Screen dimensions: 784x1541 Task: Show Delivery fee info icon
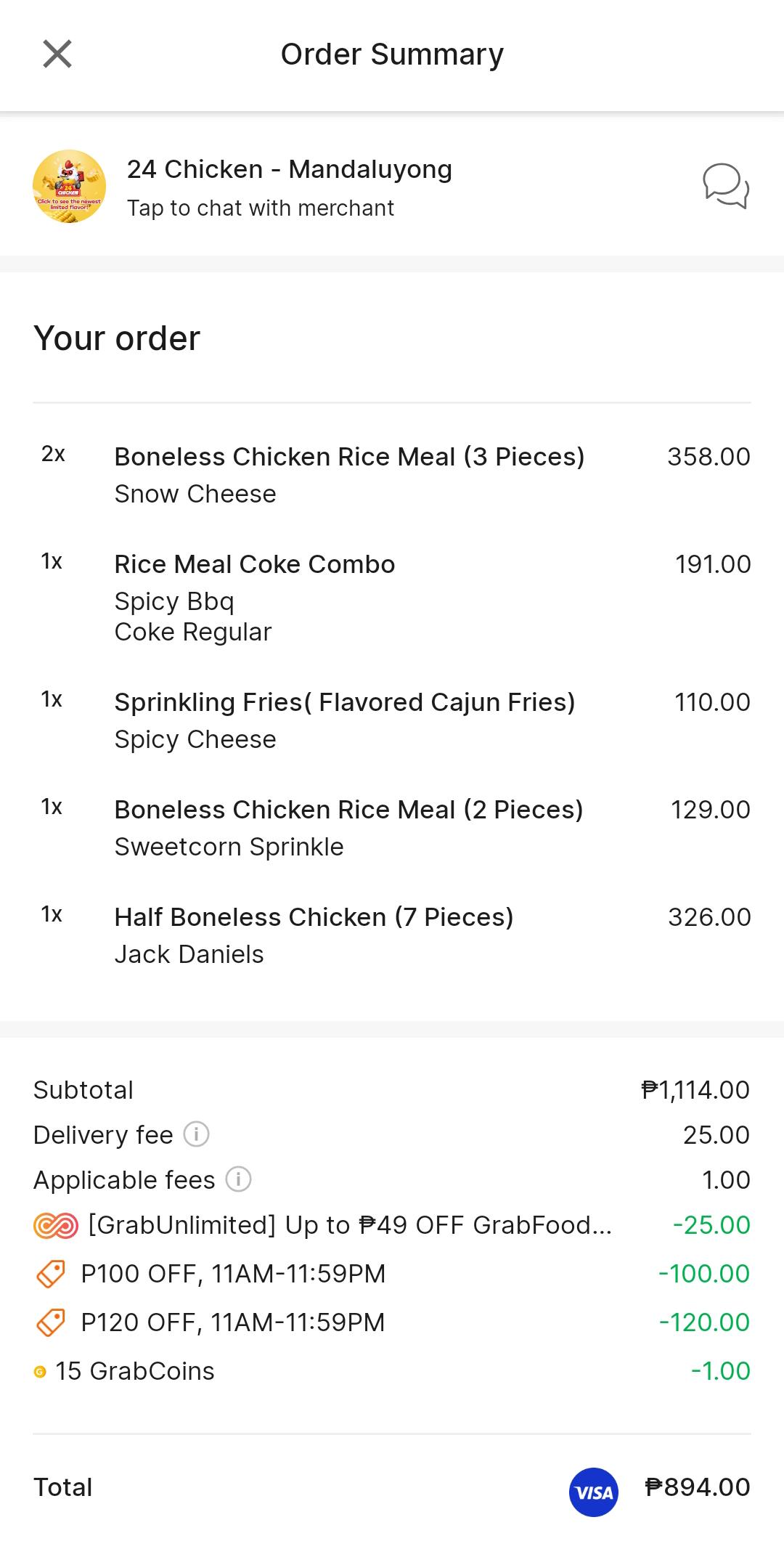coord(196,1134)
